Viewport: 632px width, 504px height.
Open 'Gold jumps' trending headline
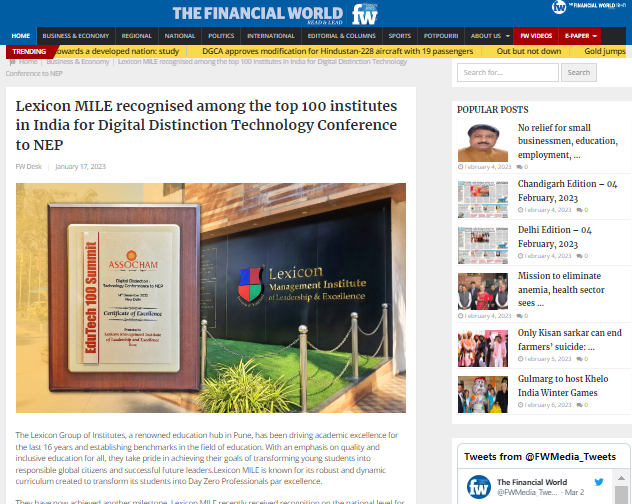click(605, 51)
